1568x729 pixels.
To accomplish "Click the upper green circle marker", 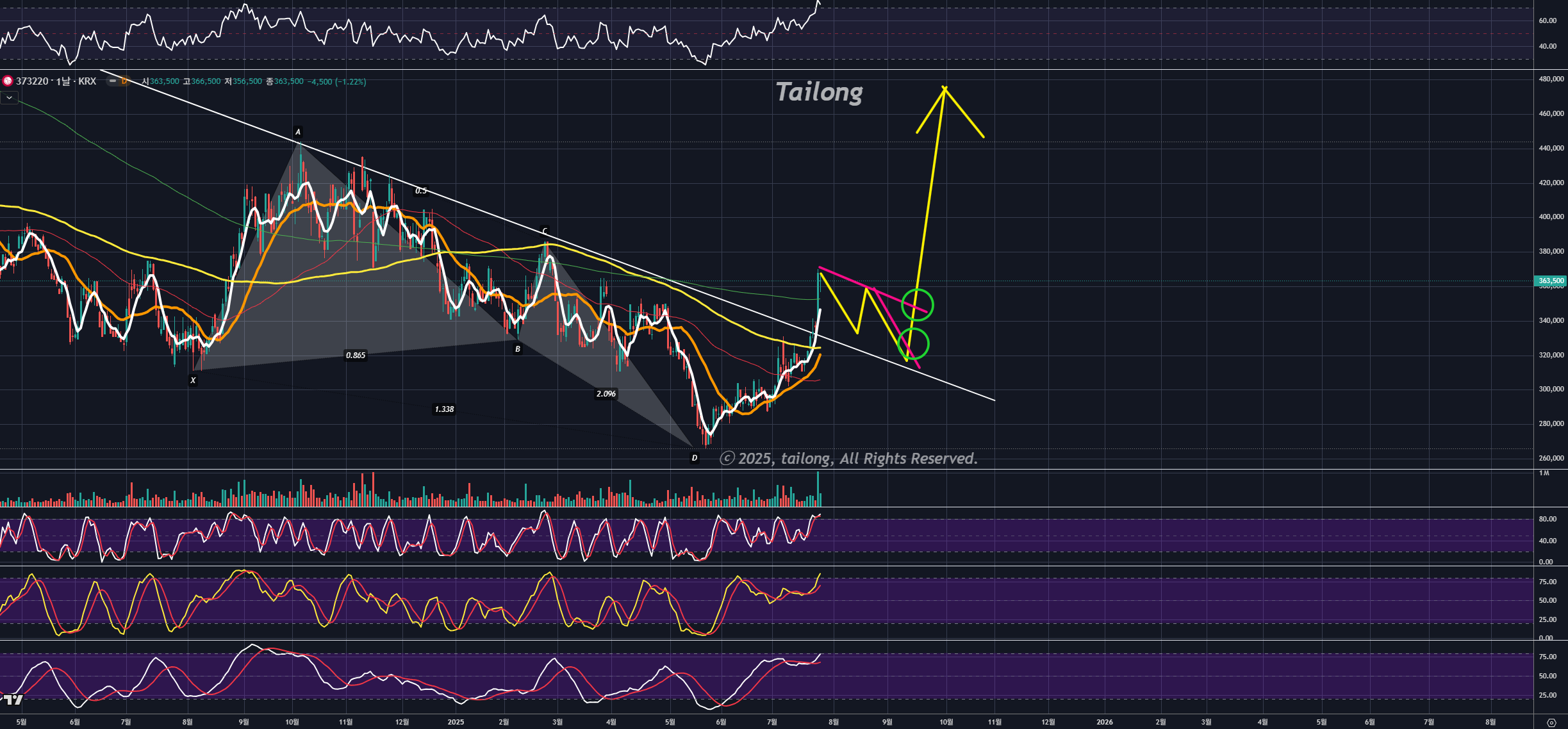I will [917, 305].
